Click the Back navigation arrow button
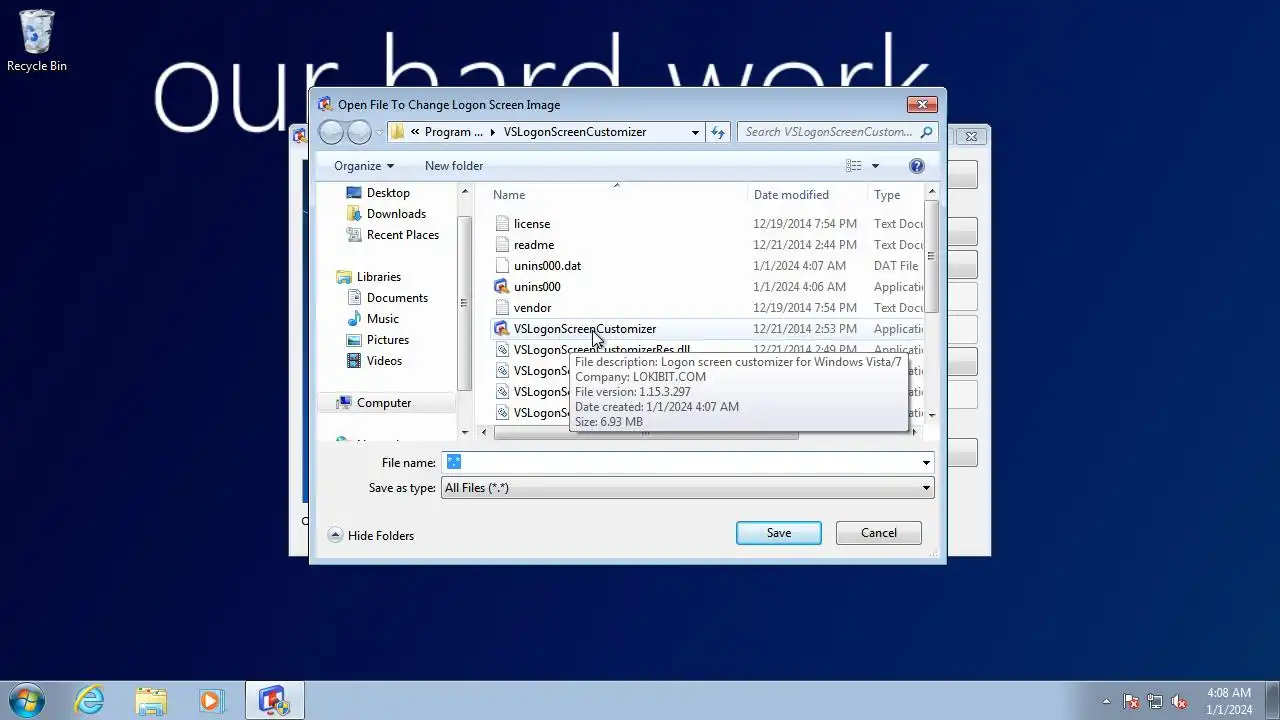This screenshot has width=1280, height=720. pyautogui.click(x=331, y=132)
